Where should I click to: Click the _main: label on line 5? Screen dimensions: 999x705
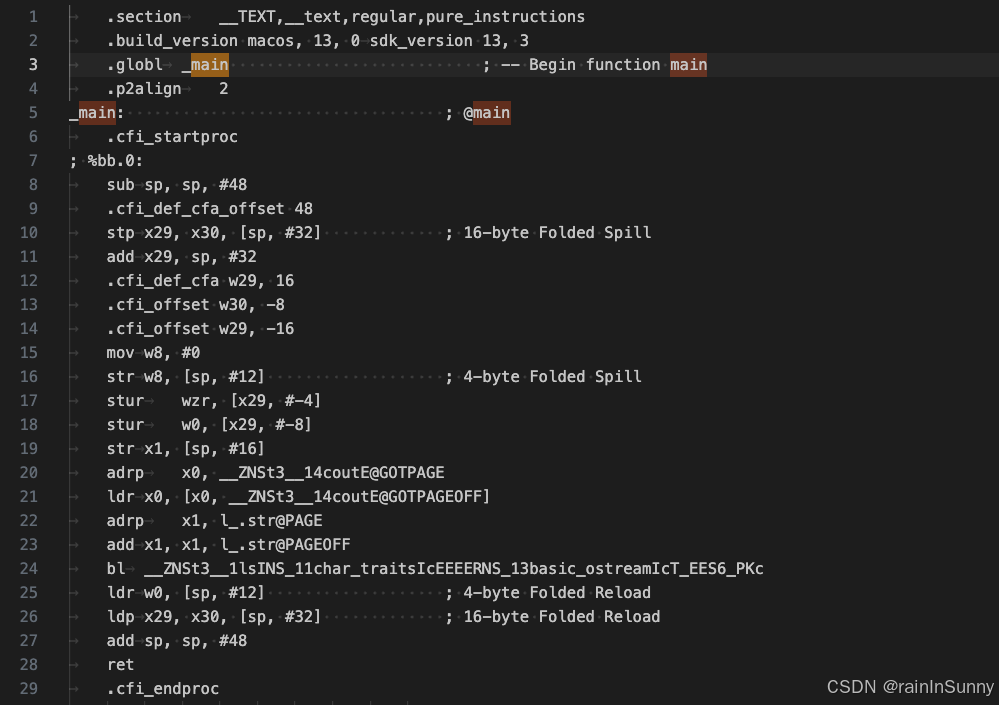tap(97, 113)
